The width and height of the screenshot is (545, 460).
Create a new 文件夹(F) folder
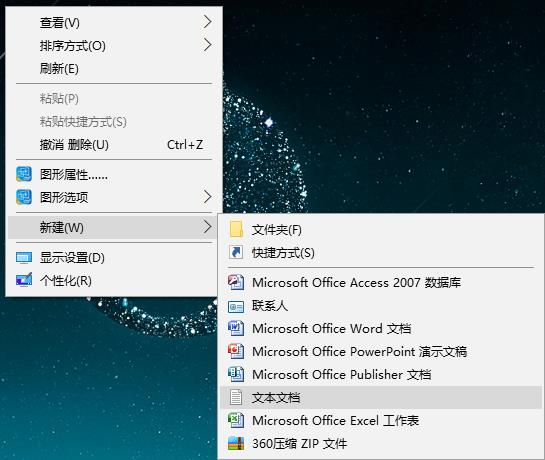pyautogui.click(x=381, y=229)
